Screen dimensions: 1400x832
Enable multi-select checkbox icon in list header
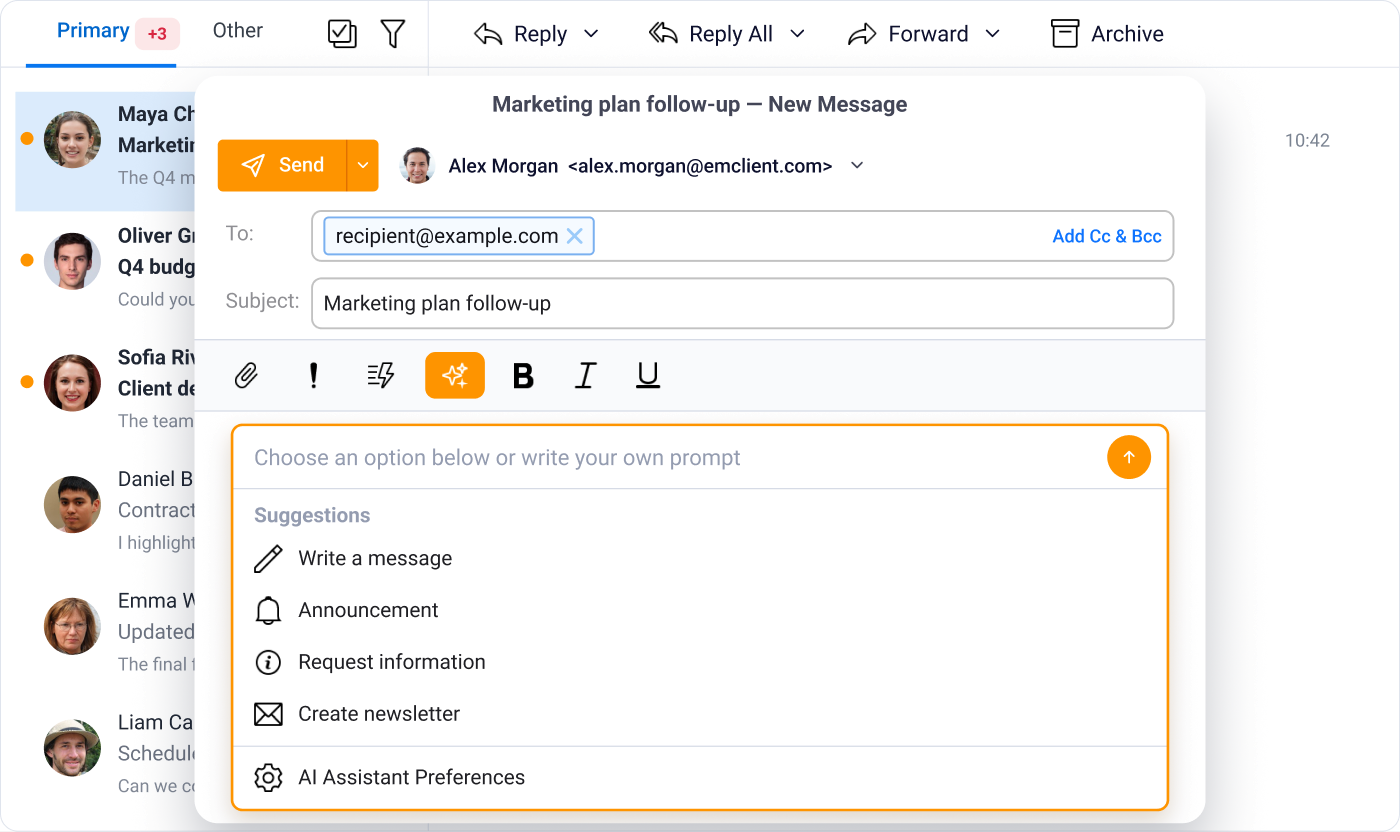click(342, 33)
